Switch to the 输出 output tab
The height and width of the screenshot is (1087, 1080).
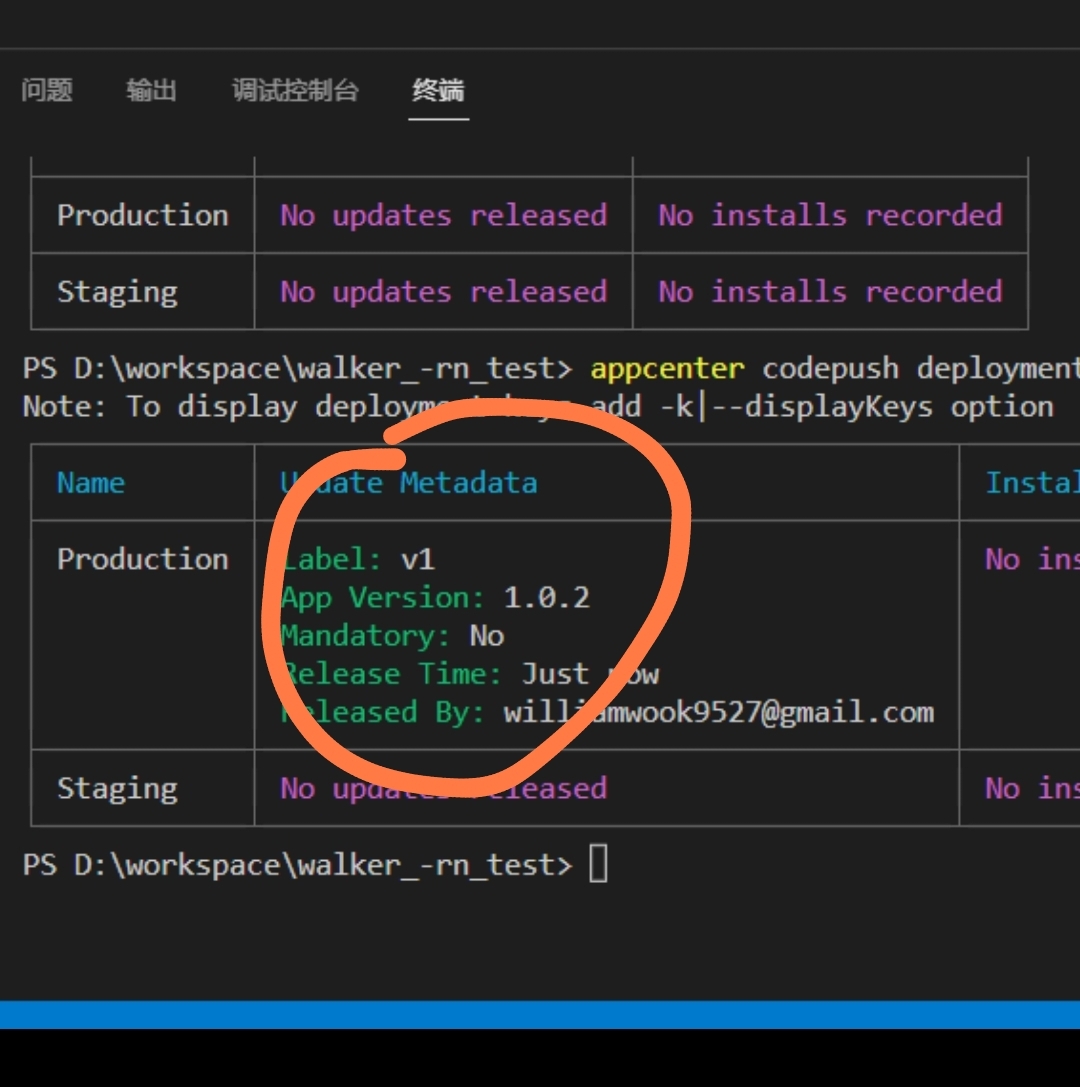[151, 91]
